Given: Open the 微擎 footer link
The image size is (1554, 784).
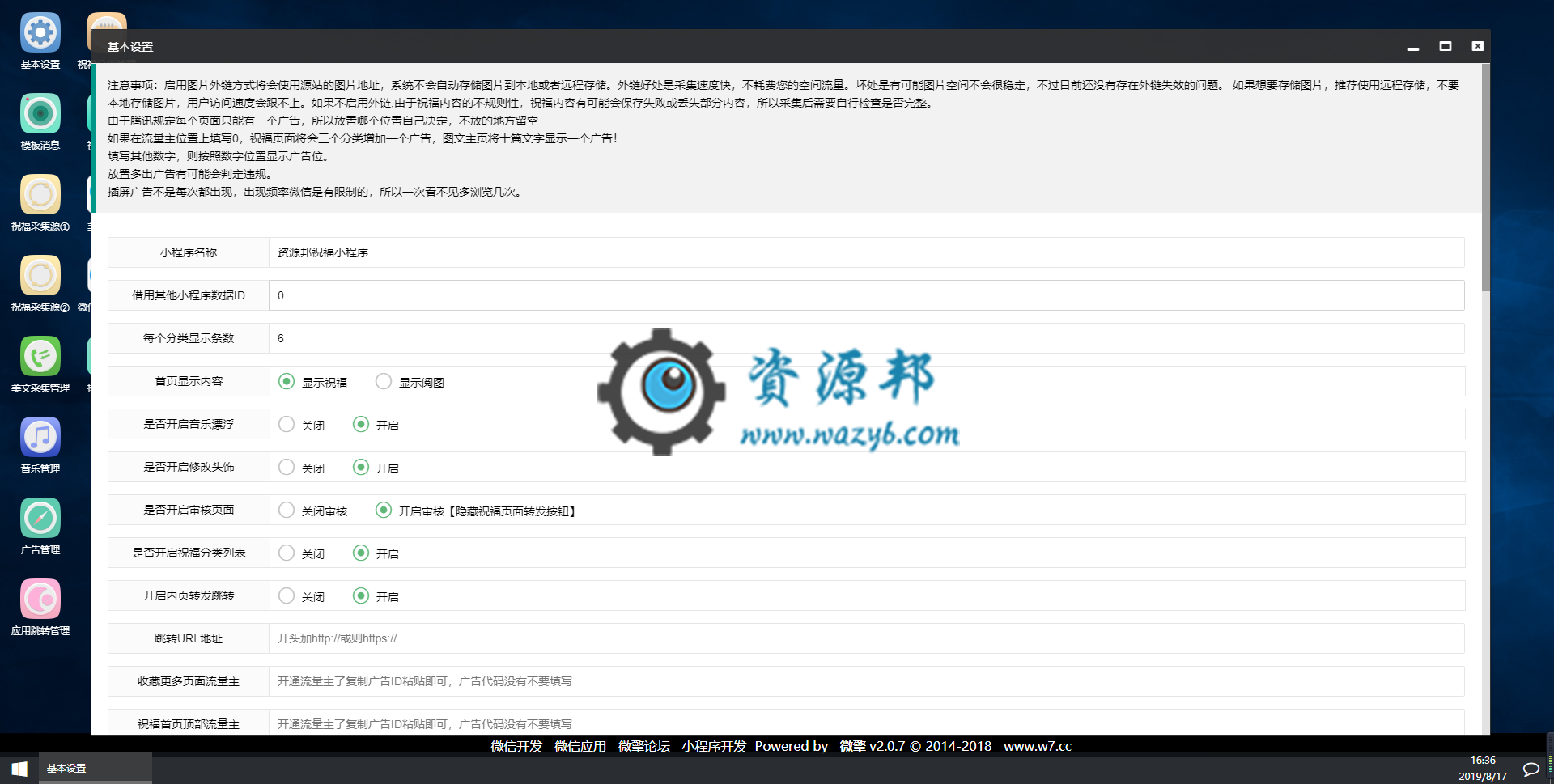Looking at the screenshot, I should click(853, 746).
